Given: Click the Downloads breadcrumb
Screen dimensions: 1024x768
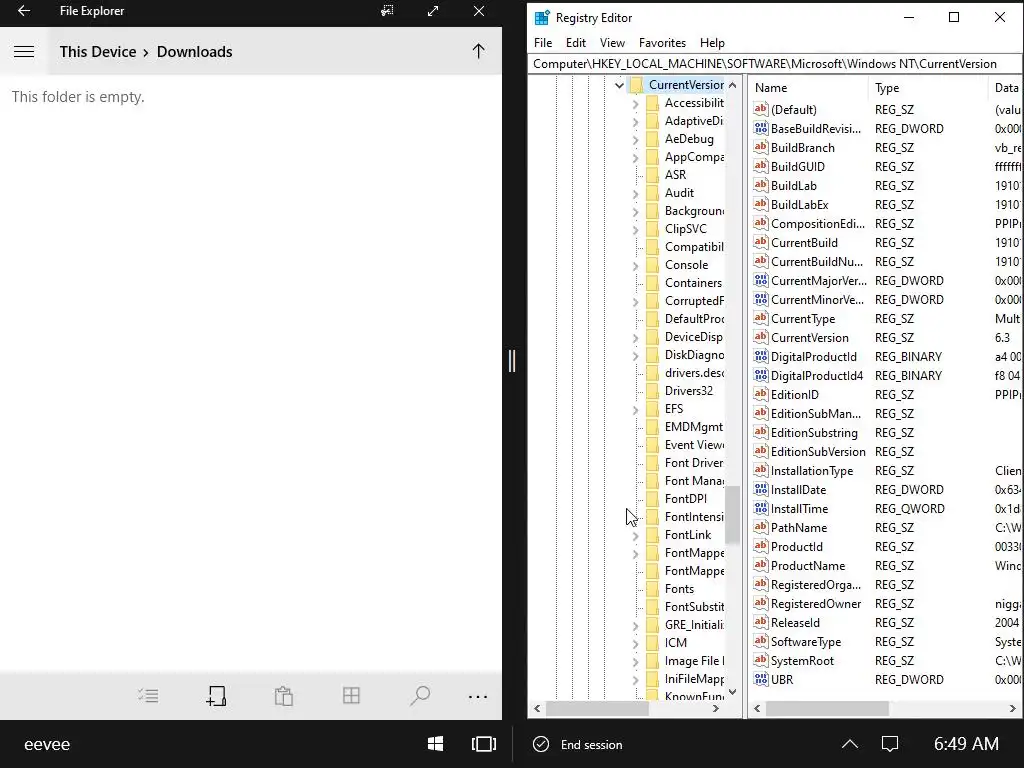Looking at the screenshot, I should (195, 52).
